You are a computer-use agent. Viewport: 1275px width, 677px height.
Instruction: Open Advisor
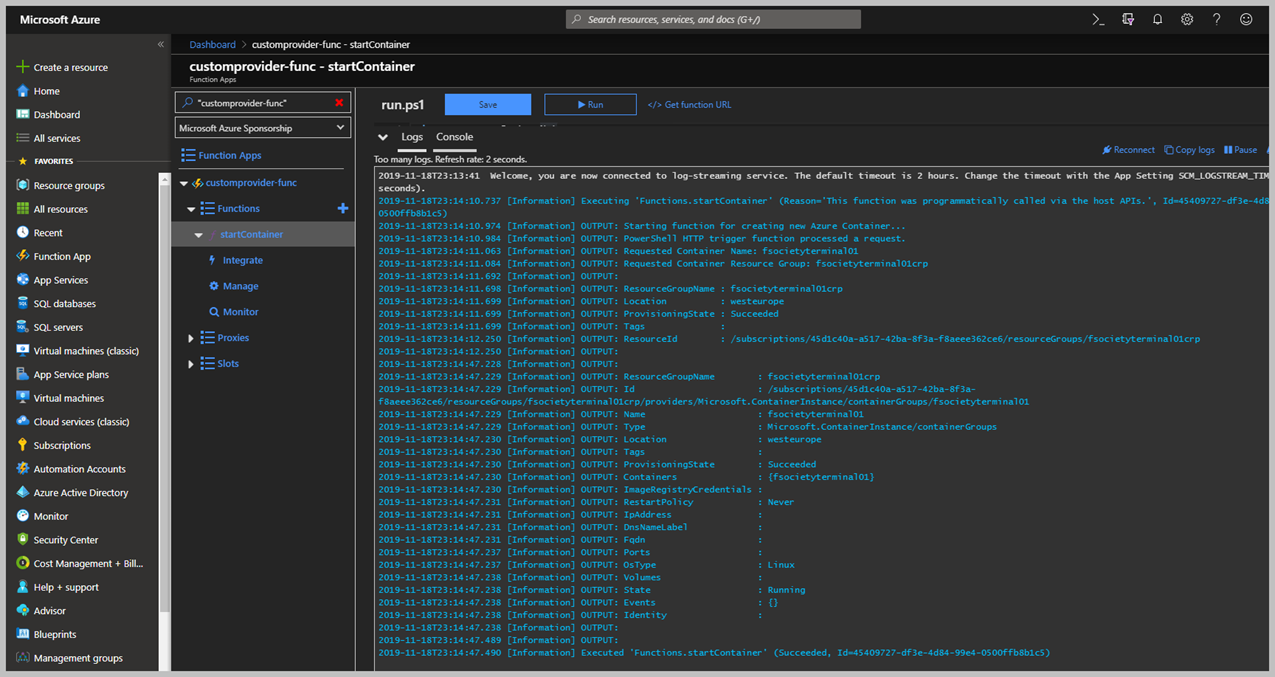(40, 611)
